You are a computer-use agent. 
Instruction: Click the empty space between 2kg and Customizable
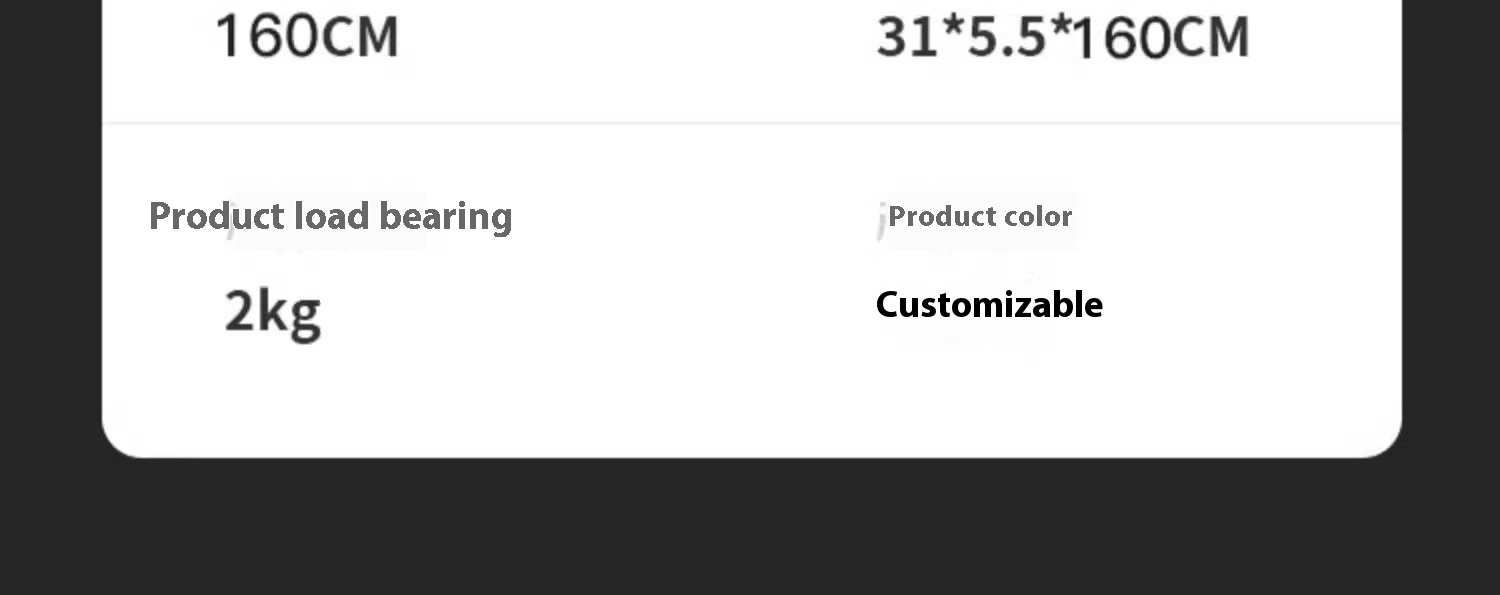click(600, 310)
